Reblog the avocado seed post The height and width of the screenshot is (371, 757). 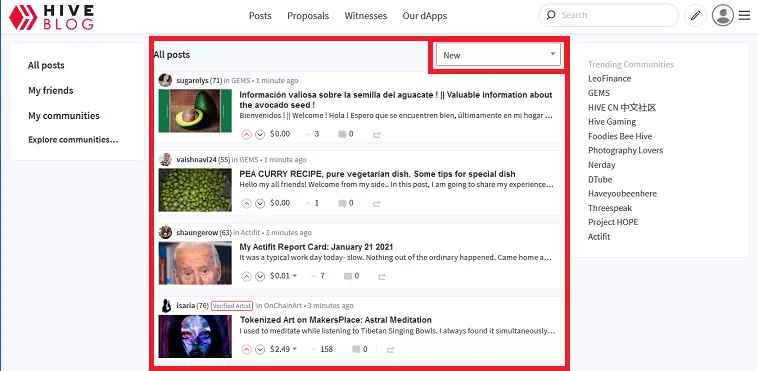click(377, 135)
